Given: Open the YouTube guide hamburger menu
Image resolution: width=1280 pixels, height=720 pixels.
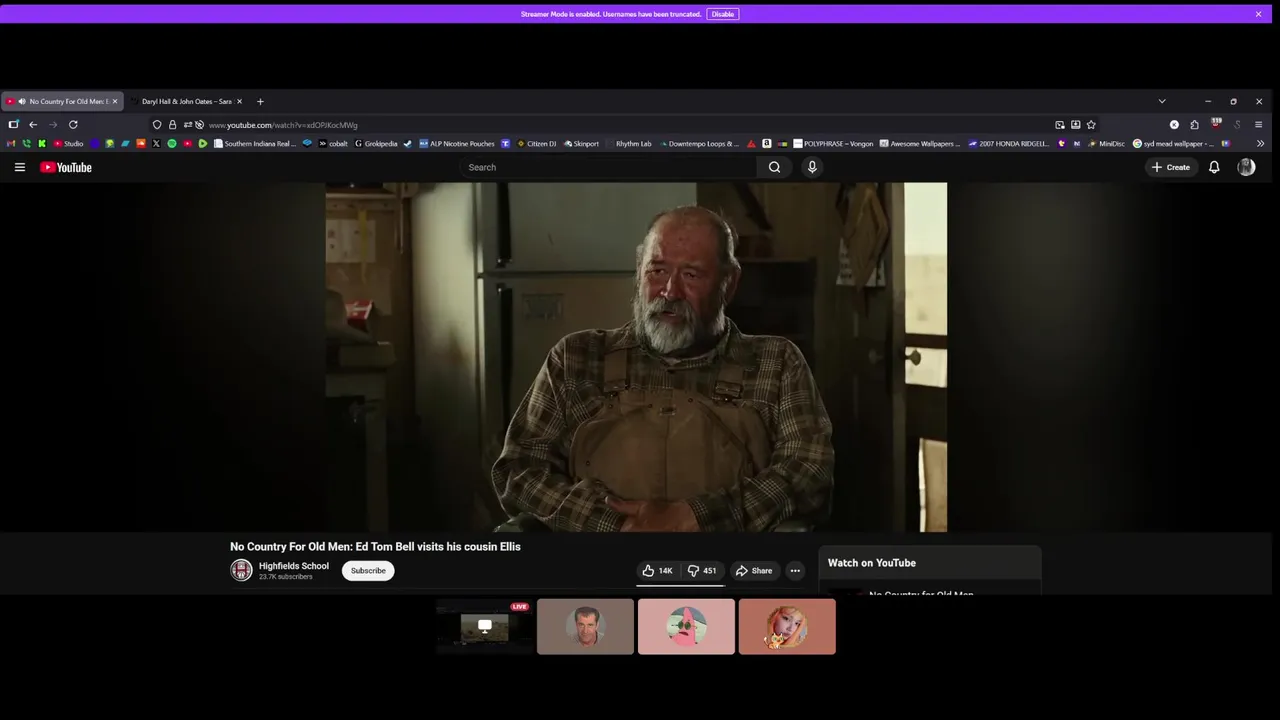Looking at the screenshot, I should 19,167.
